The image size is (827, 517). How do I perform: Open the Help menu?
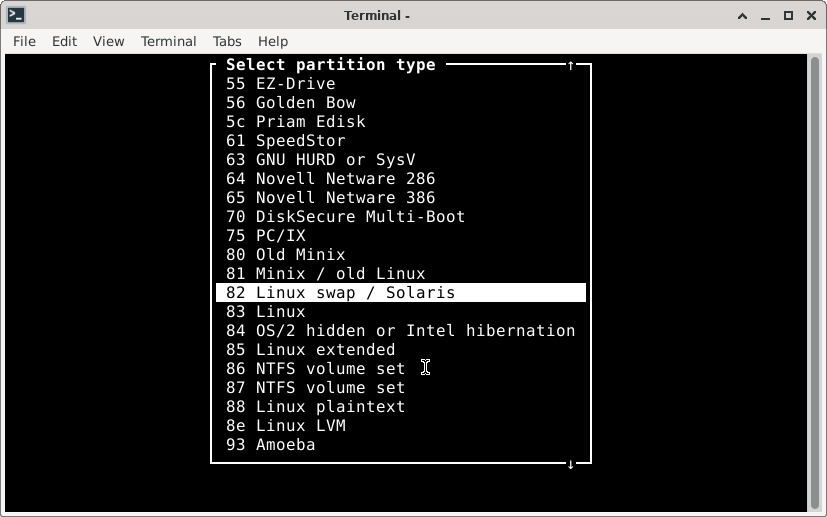tap(273, 41)
